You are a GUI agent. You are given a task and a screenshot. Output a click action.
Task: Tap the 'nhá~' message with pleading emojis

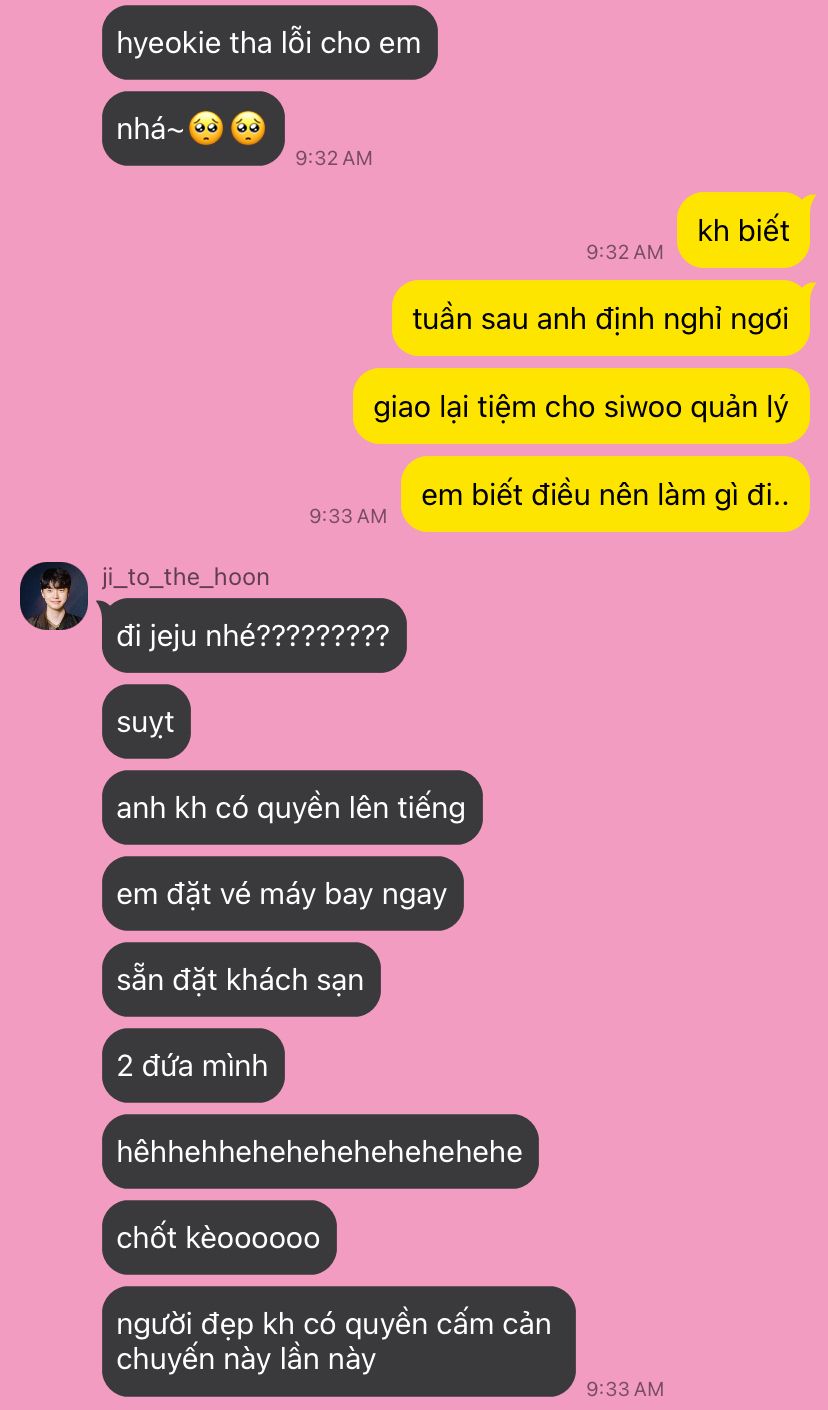(193, 129)
